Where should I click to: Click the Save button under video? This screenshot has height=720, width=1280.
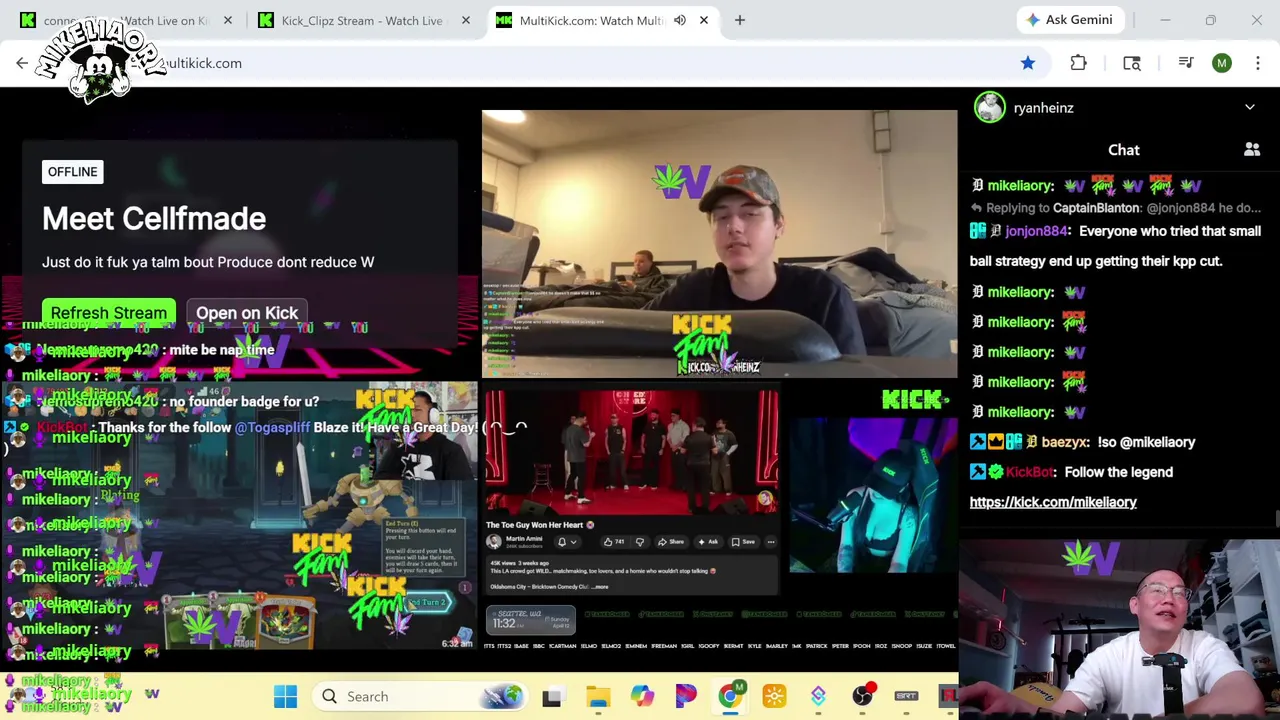[x=743, y=542]
